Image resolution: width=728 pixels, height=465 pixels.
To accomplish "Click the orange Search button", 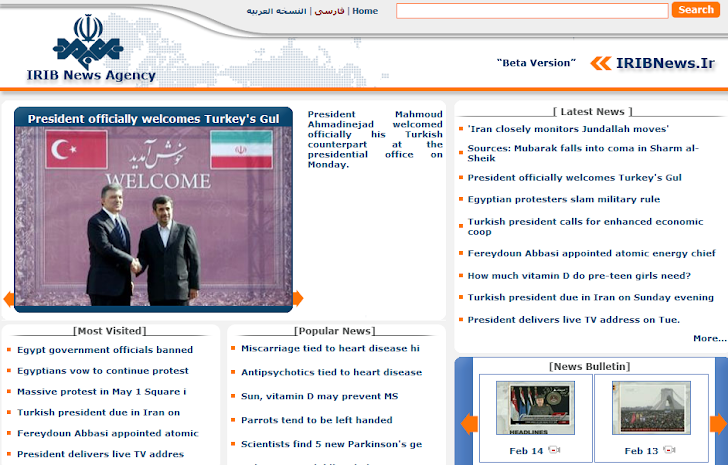I will point(696,10).
